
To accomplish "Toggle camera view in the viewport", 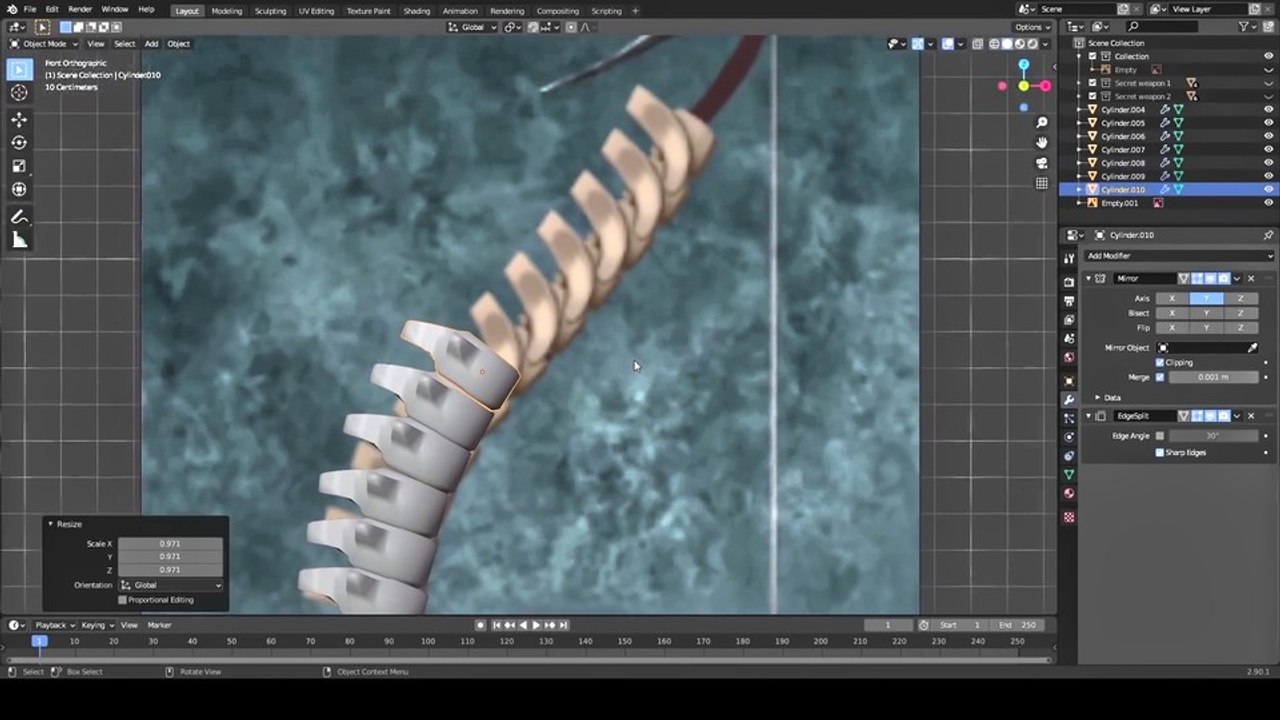I will (1042, 163).
